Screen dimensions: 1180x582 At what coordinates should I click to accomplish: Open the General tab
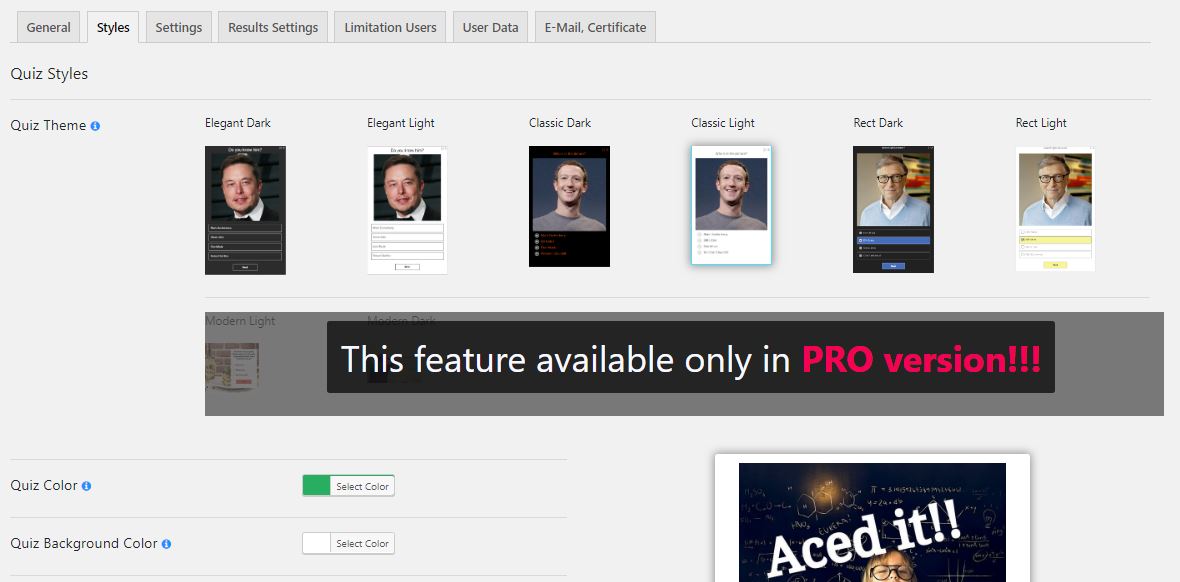(48, 27)
